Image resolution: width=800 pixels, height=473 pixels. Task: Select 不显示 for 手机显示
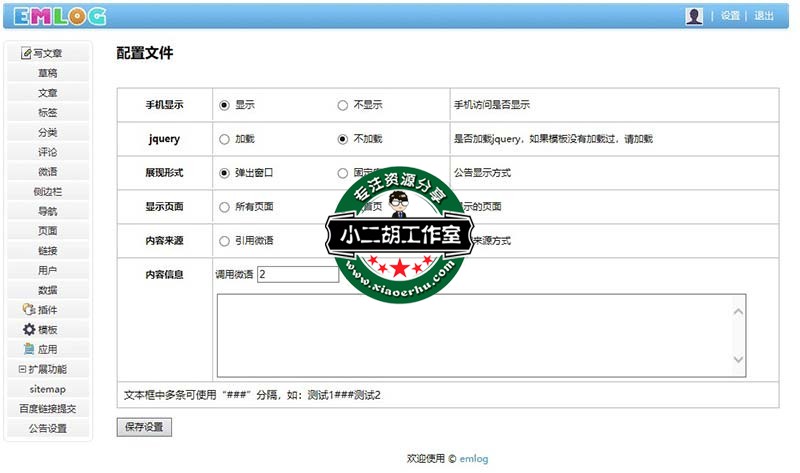tap(343, 104)
